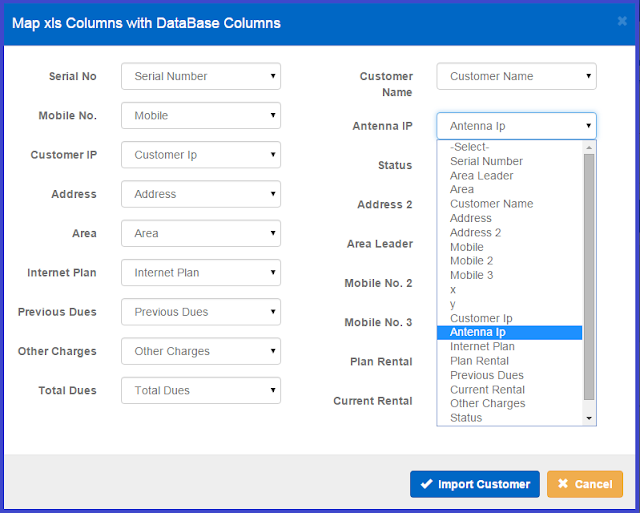The width and height of the screenshot is (640, 513).
Task: Click the dropdown list scrollbar thumb
Action: (589, 277)
